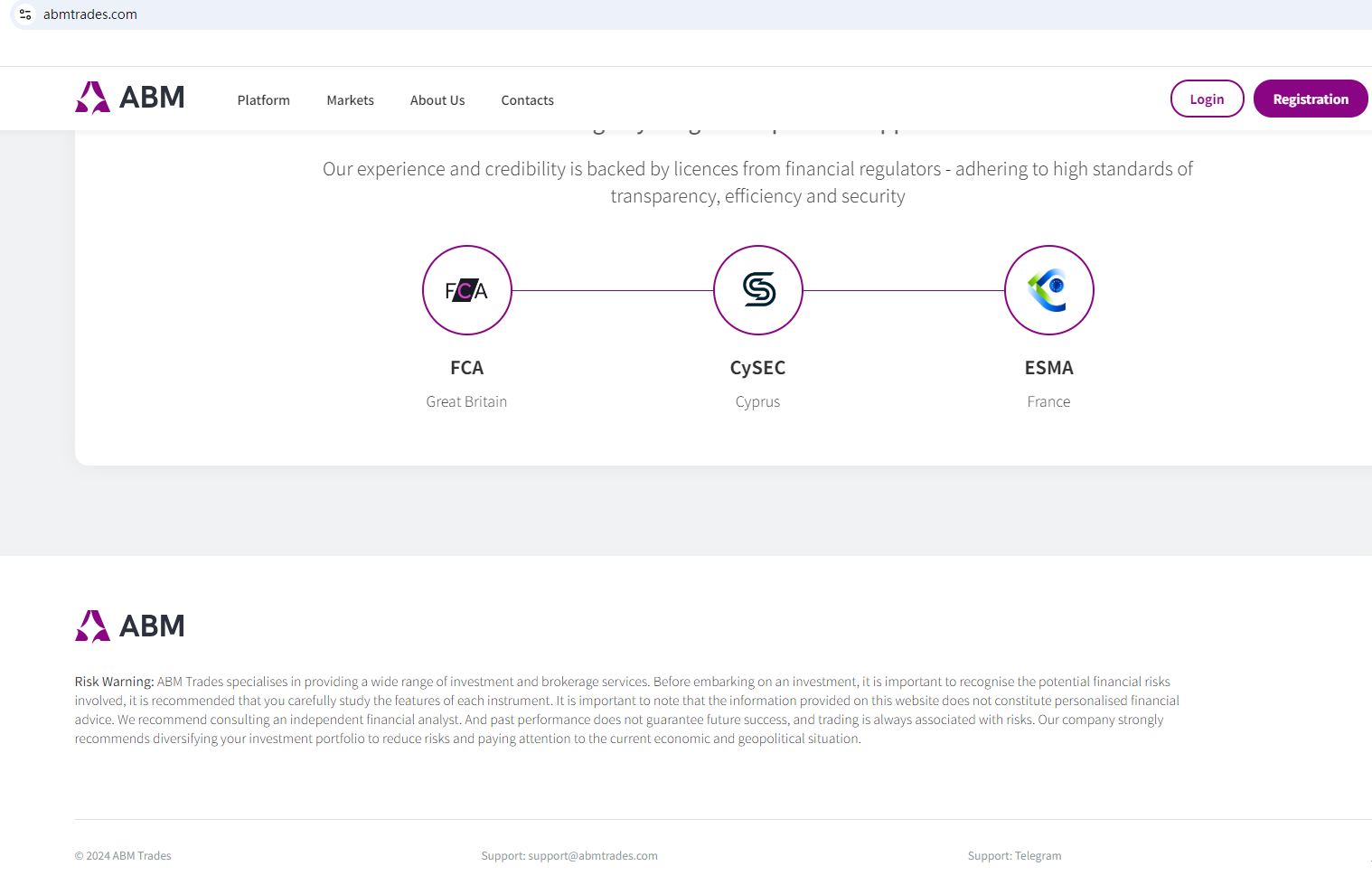Open the About Us section

437,100
